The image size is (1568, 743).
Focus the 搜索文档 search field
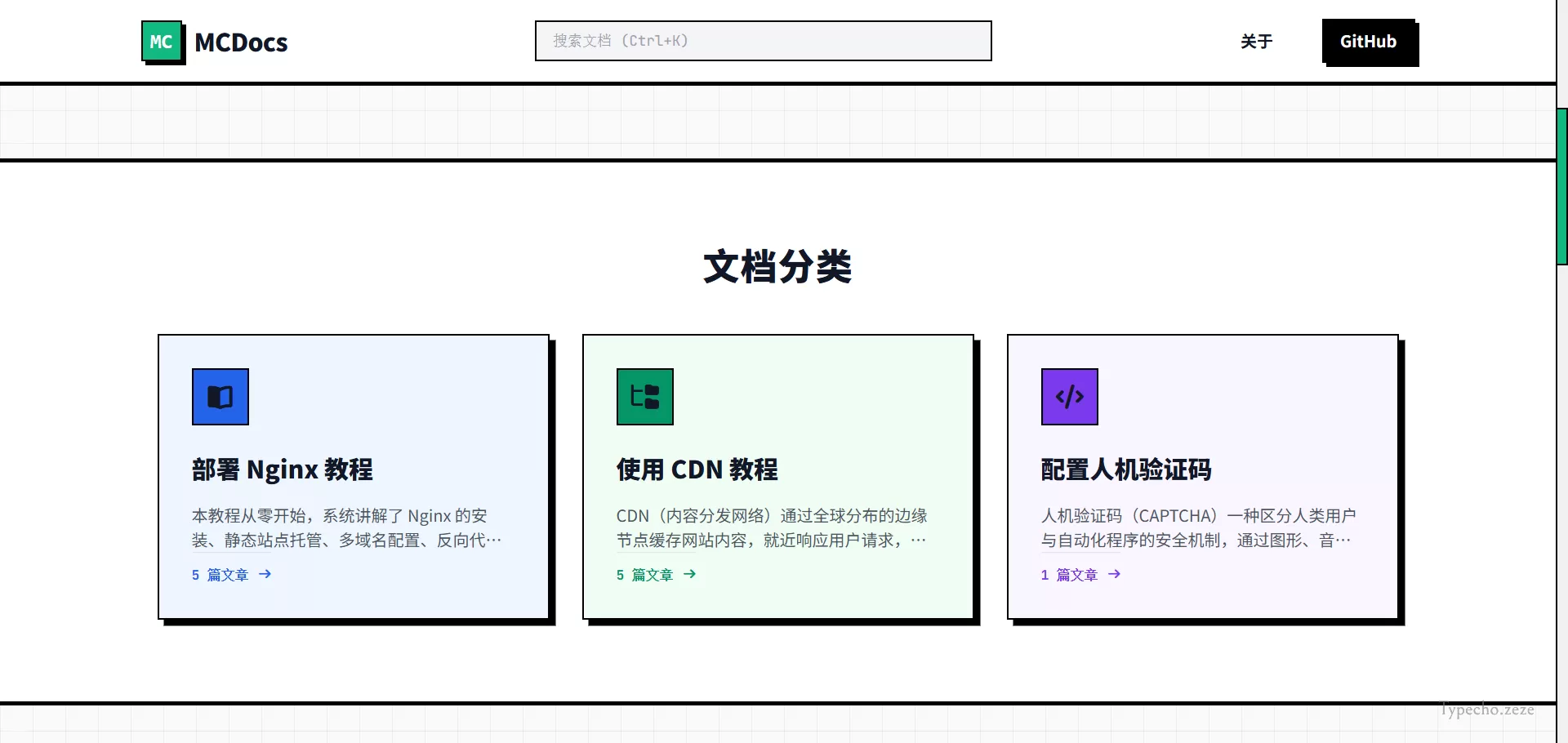[x=763, y=41]
